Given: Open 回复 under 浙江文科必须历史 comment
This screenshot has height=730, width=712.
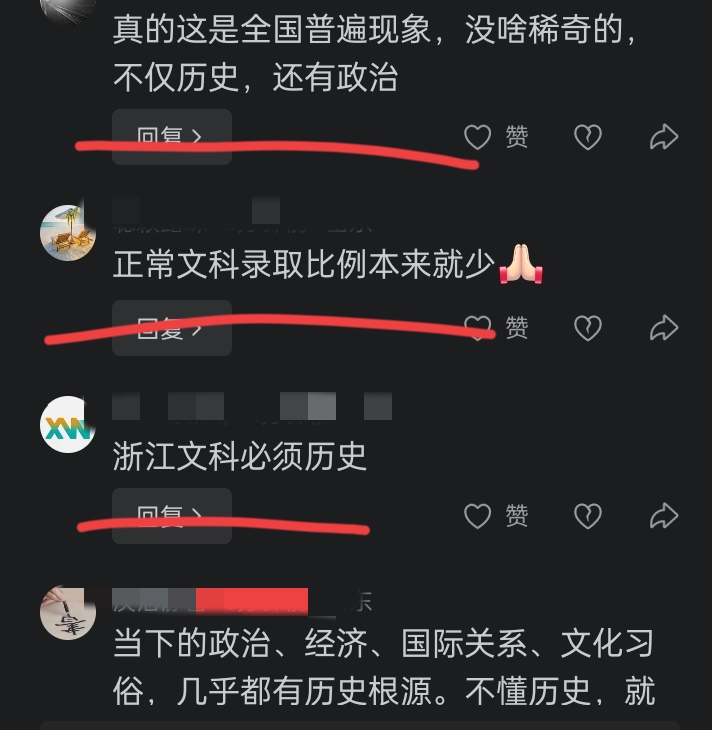Looking at the screenshot, I should click(x=172, y=516).
